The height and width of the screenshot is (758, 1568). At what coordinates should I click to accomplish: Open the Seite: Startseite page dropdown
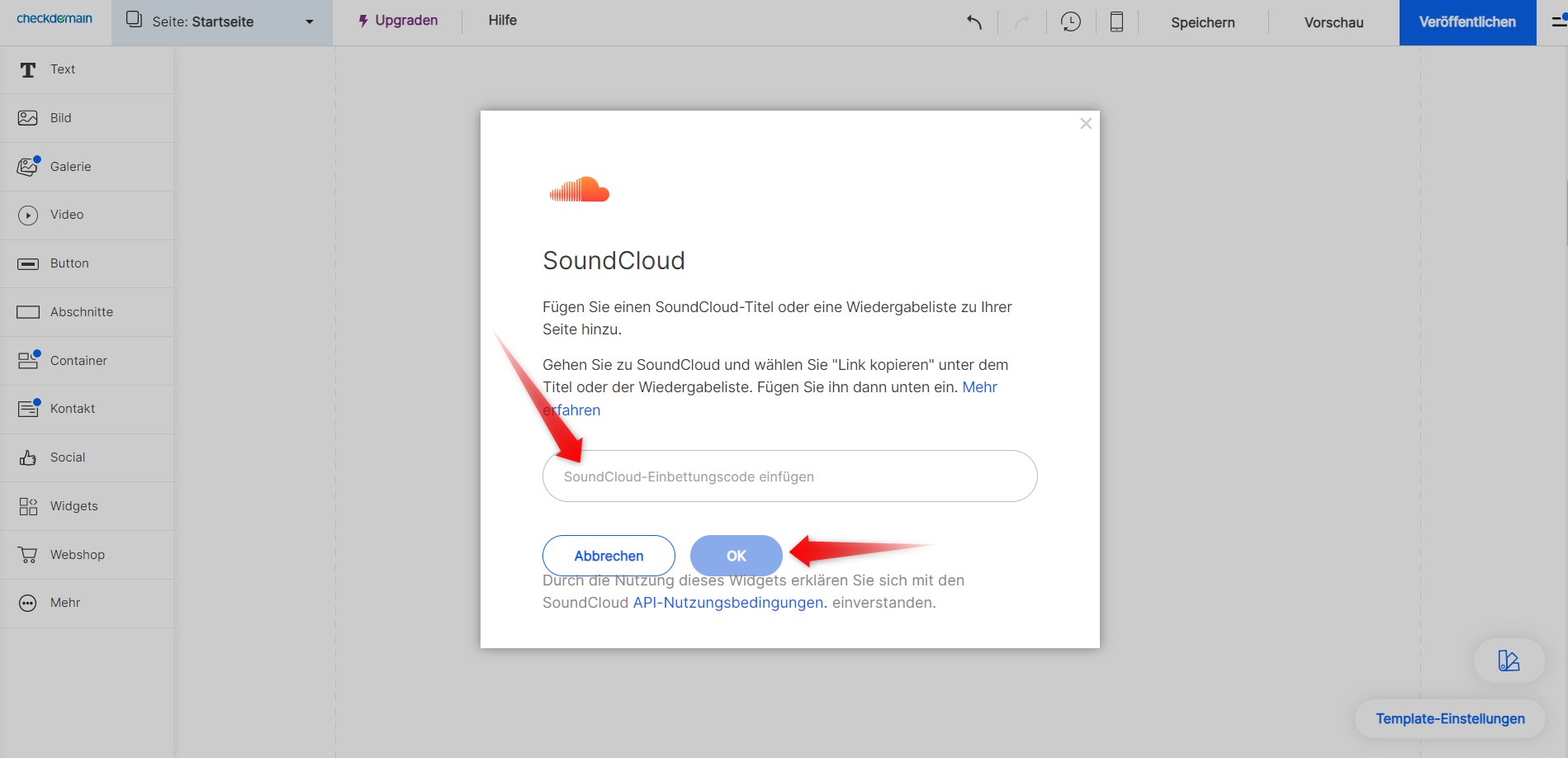point(220,22)
